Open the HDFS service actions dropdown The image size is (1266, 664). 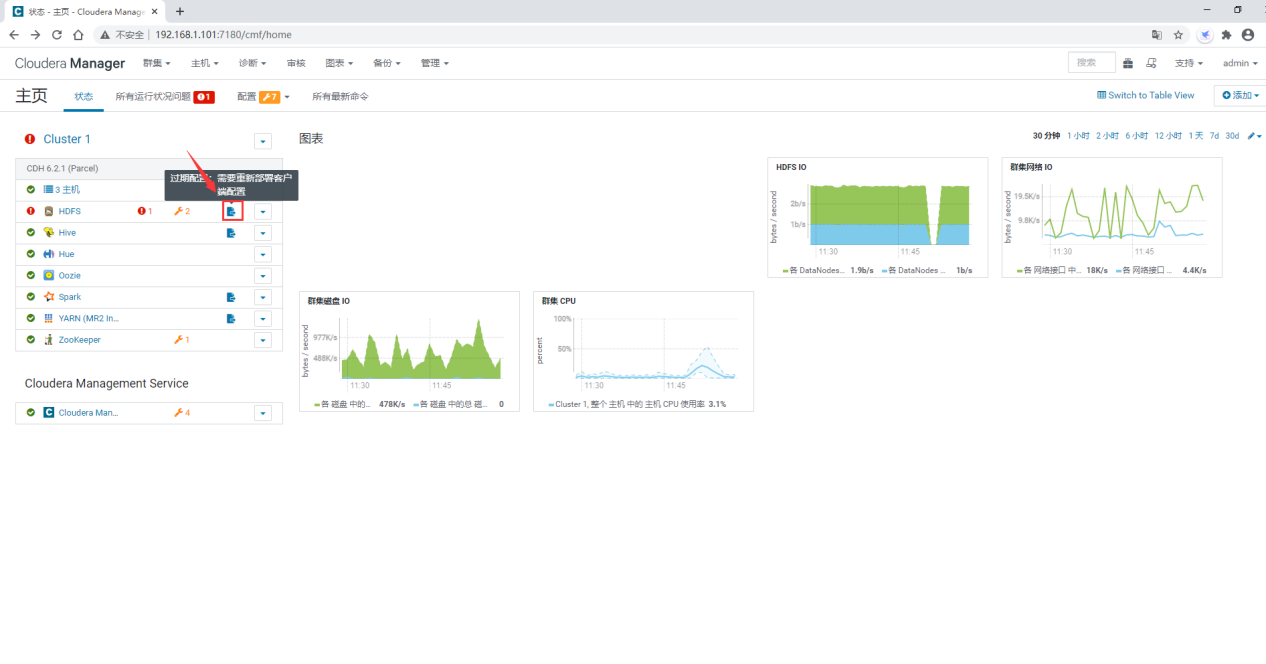tap(262, 211)
